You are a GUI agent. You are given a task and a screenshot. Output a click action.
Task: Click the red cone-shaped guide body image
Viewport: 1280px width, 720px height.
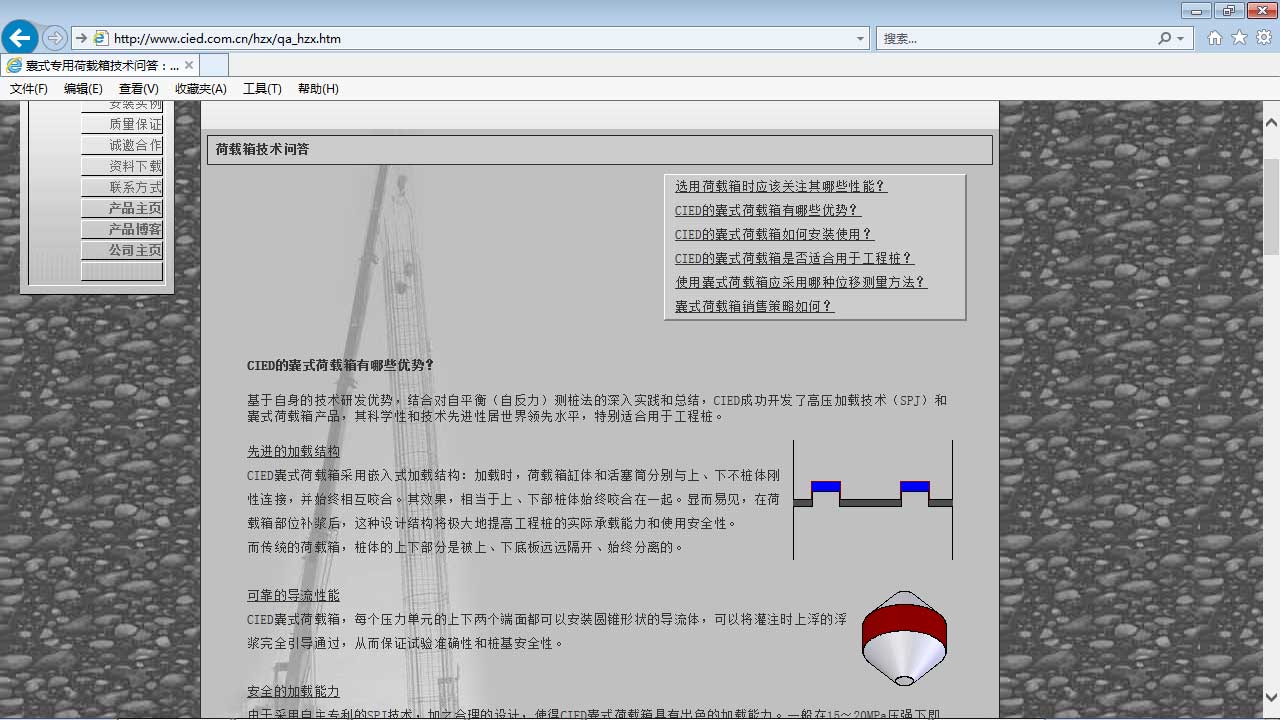pyautogui.click(x=904, y=638)
